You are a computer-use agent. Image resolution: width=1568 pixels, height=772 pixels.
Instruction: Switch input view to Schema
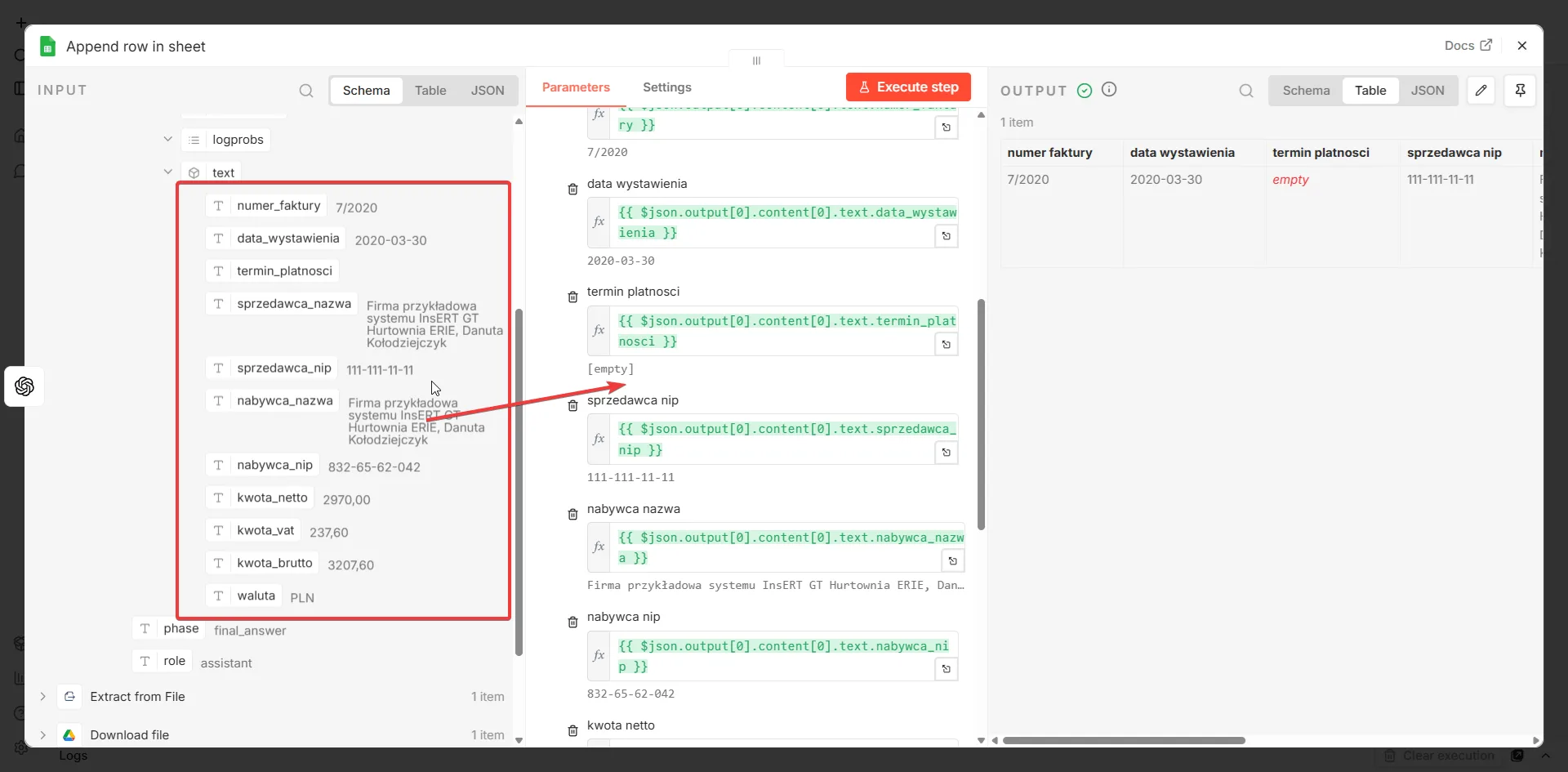(366, 91)
